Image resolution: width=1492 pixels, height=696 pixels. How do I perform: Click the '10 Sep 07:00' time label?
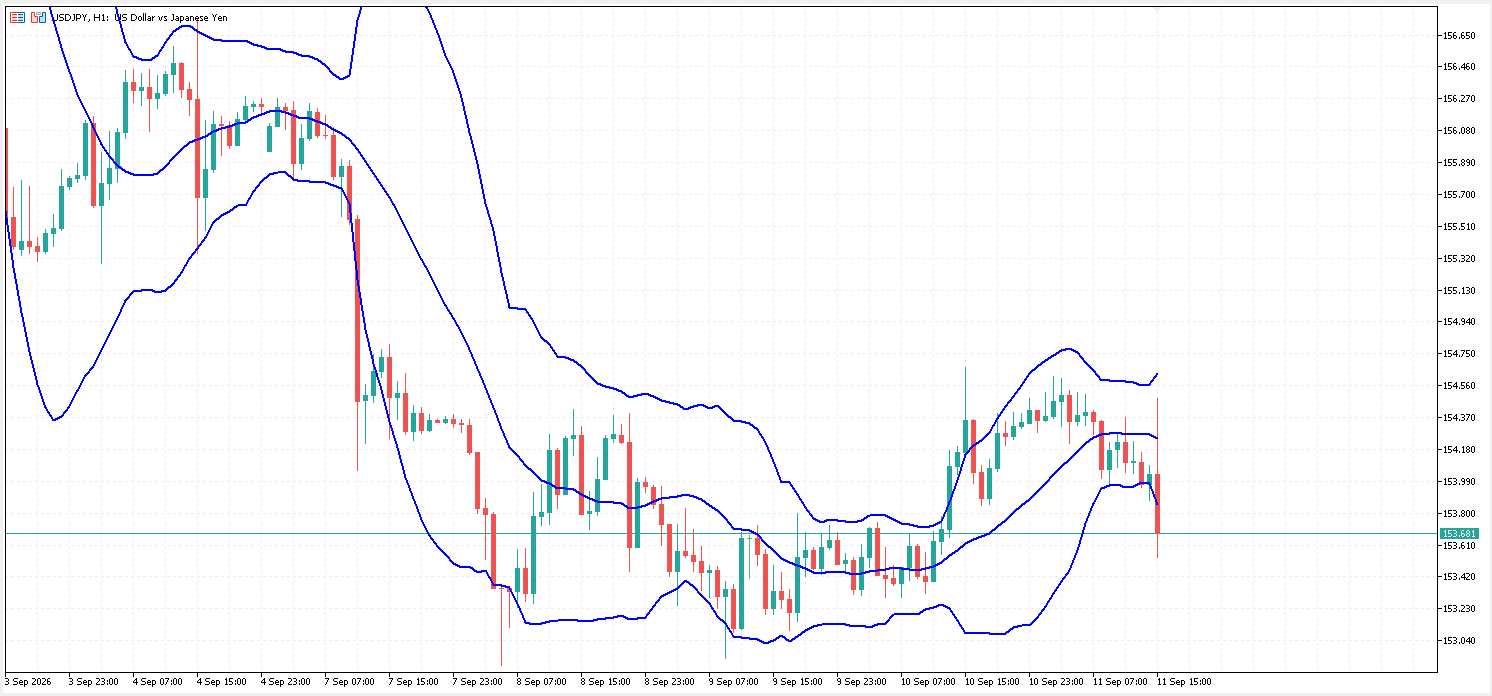928,682
